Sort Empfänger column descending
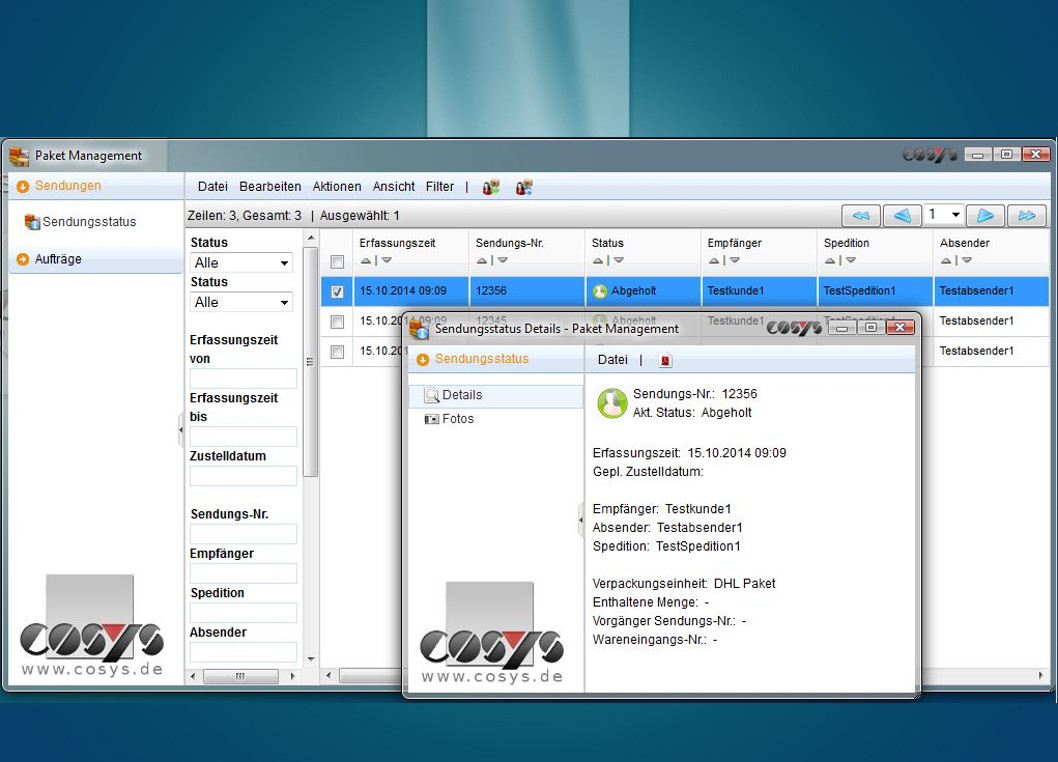The width and height of the screenshot is (1058, 762). click(735, 261)
